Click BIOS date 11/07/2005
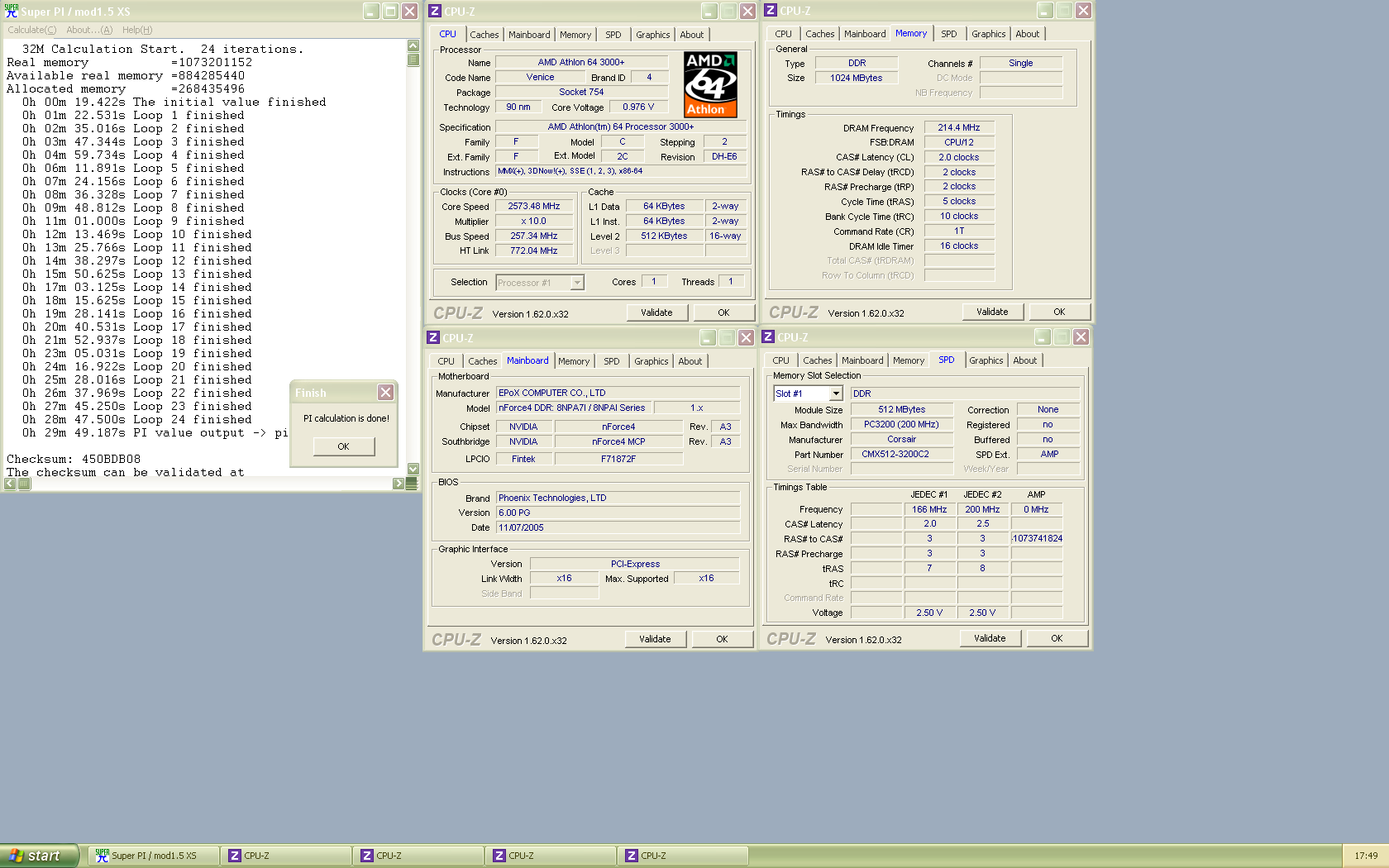The image size is (1389, 868). pyautogui.click(x=618, y=527)
